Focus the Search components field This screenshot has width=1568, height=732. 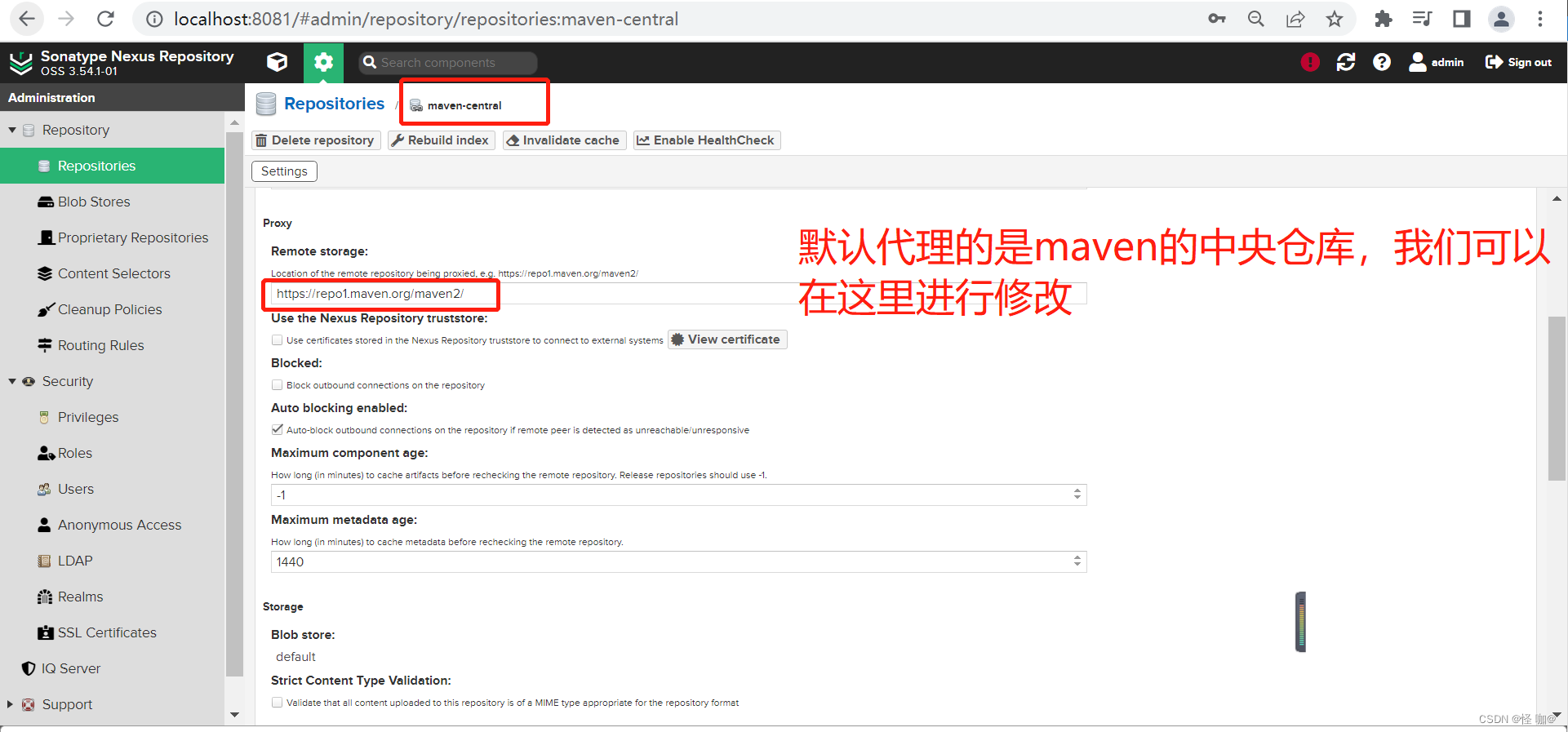[x=448, y=63]
